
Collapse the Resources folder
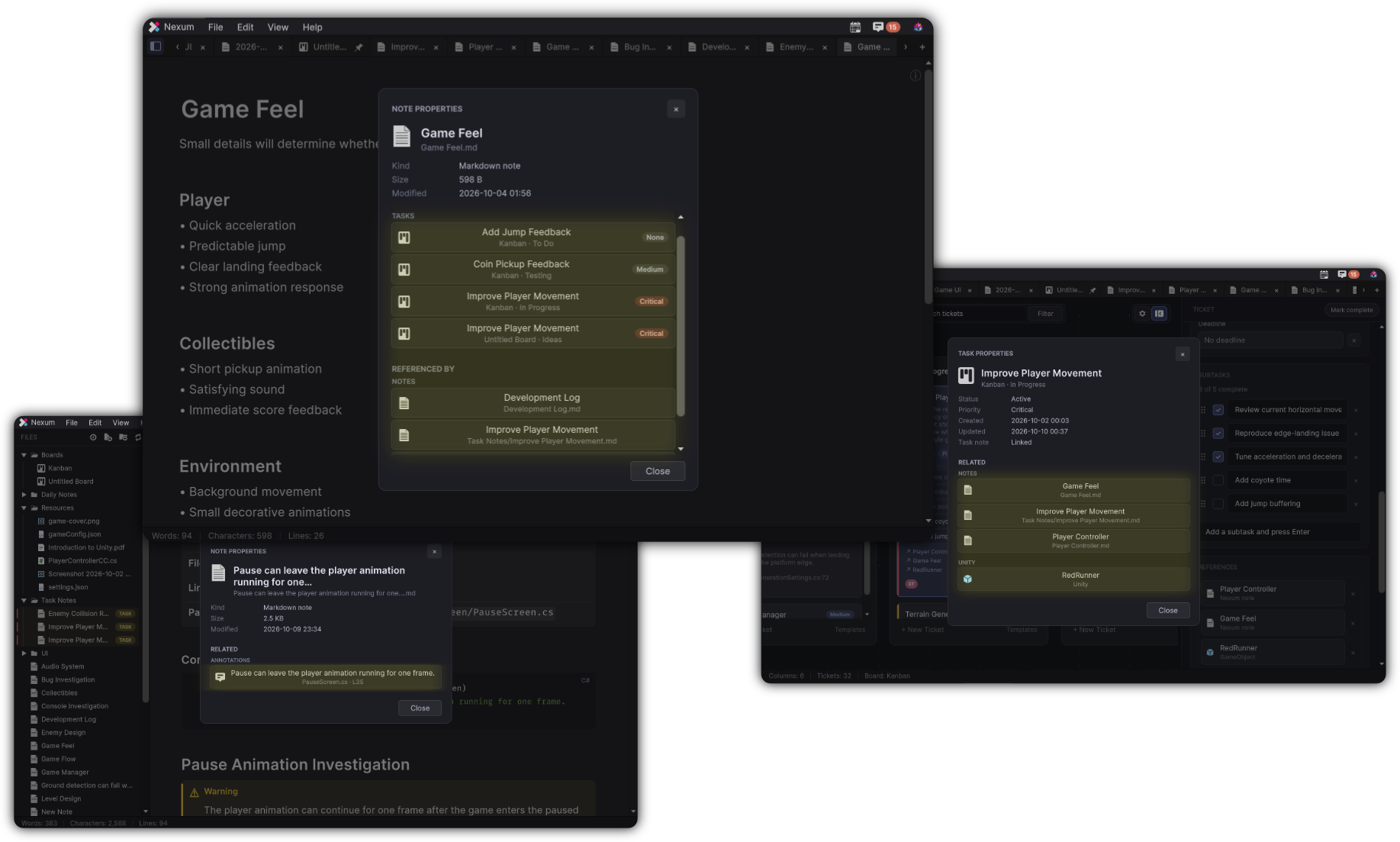(x=24, y=508)
